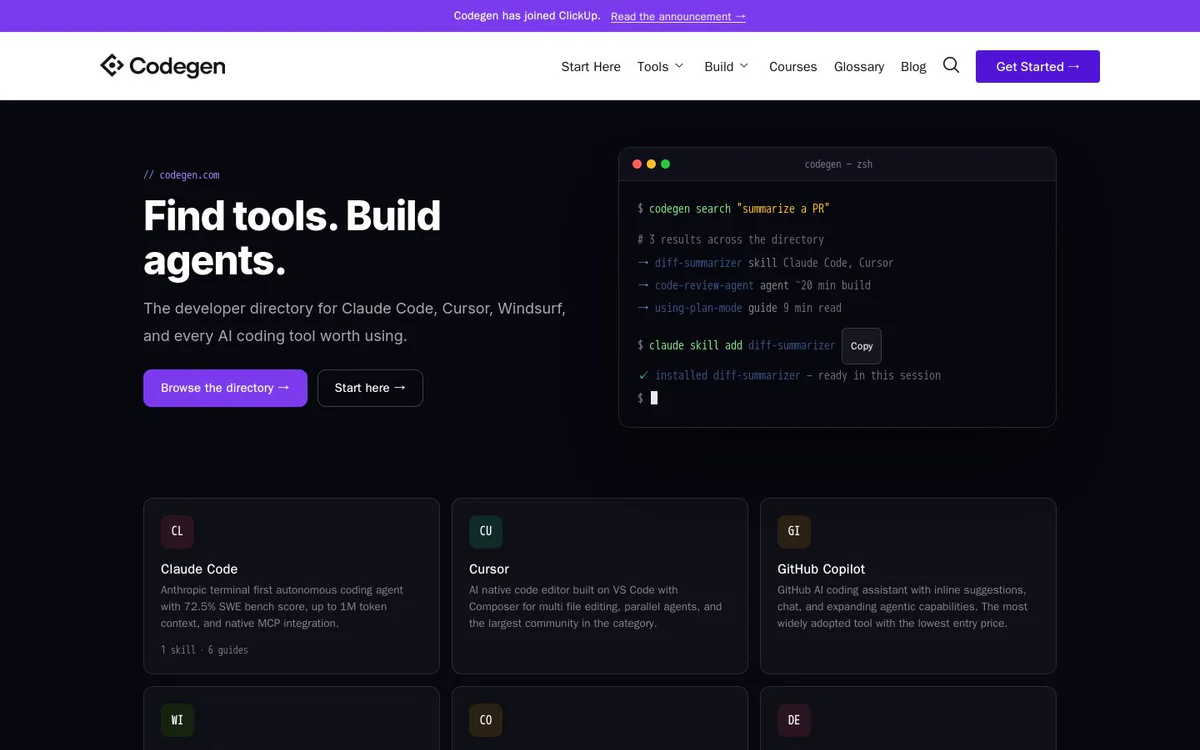The height and width of the screenshot is (750, 1200).
Task: Click the hero subtitle about developer directory
Action: coord(354,322)
